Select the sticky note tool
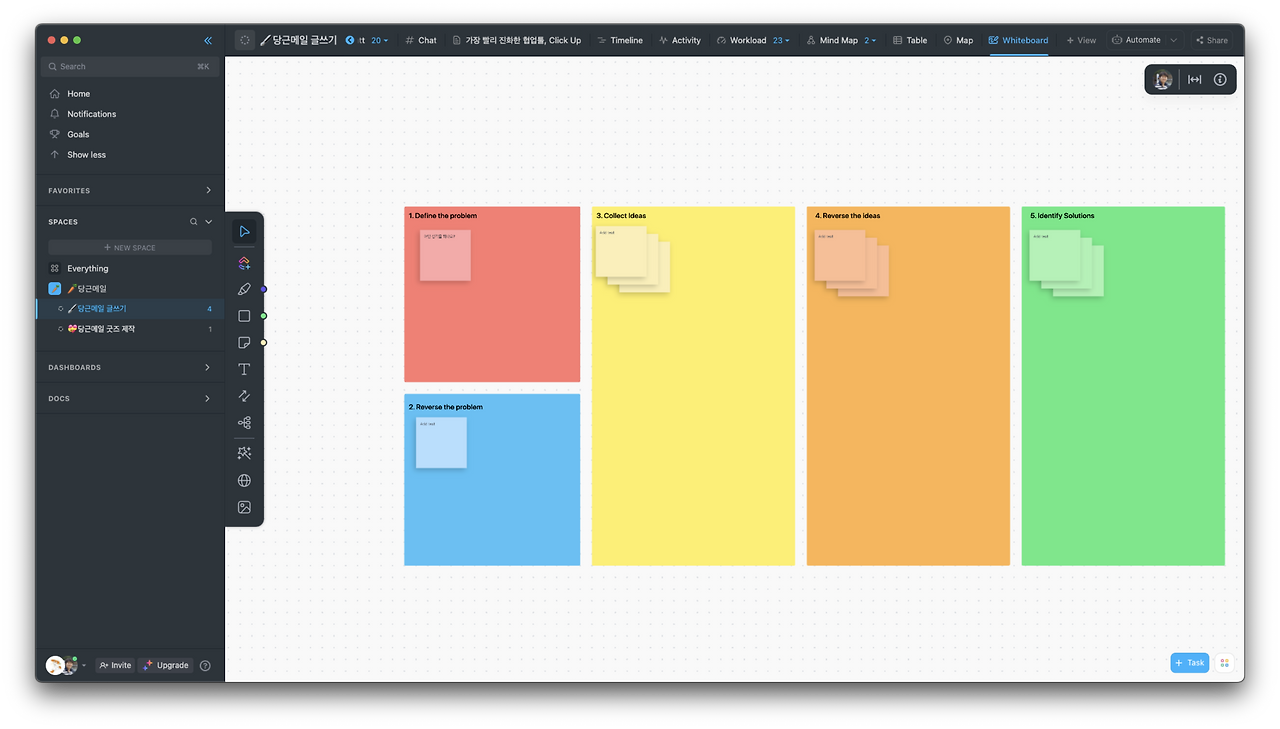The image size is (1280, 729). 244,343
